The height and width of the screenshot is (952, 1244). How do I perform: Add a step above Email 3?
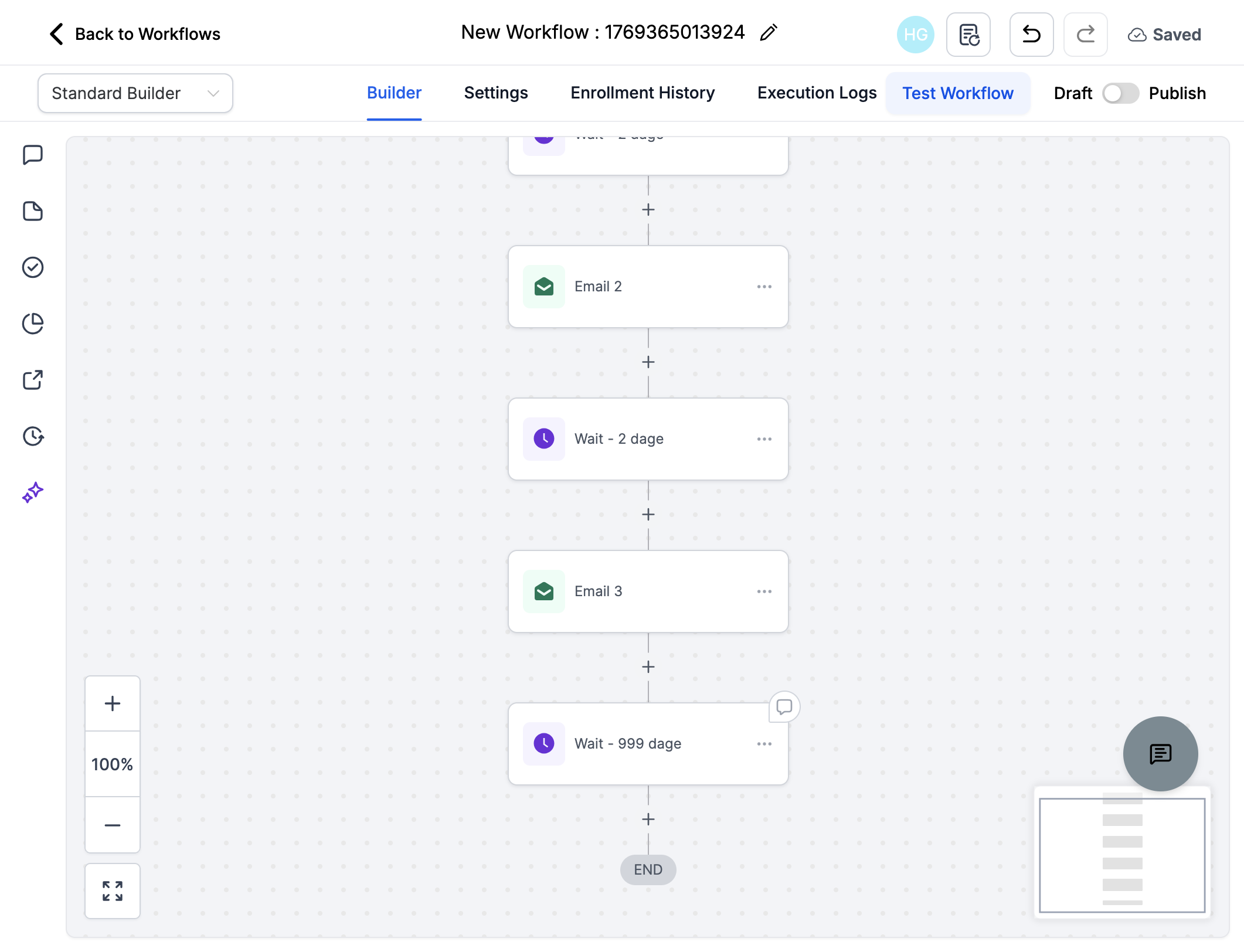(x=648, y=515)
